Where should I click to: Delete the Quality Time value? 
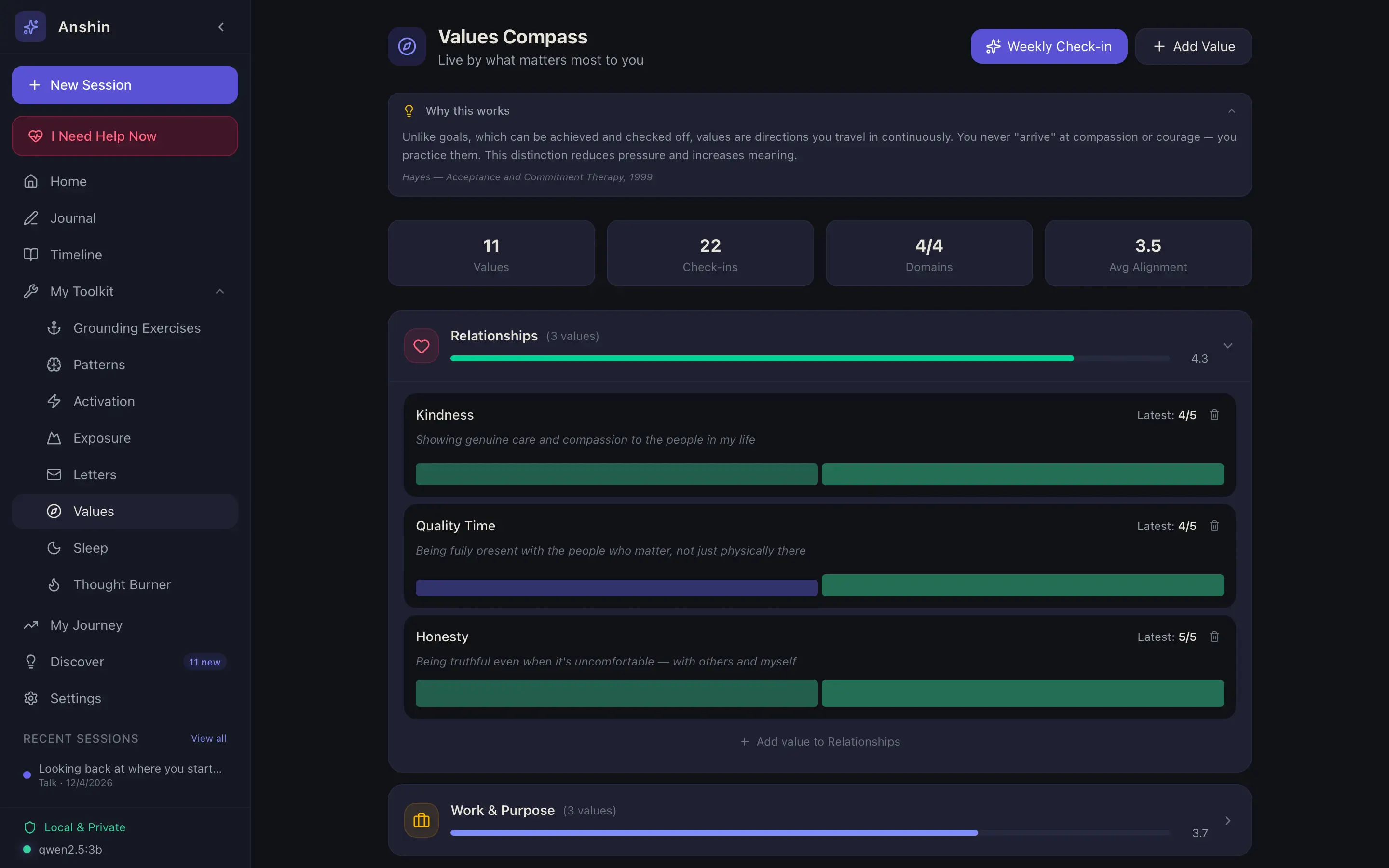click(1214, 526)
